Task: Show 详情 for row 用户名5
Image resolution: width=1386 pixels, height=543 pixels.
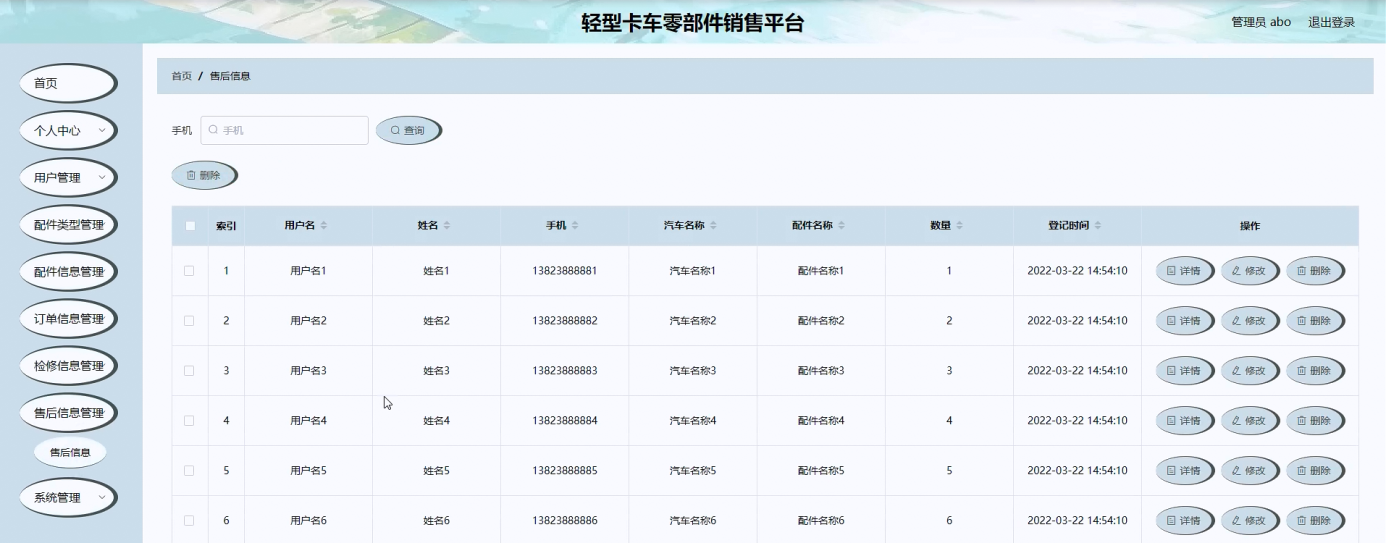Action: pyautogui.click(x=1184, y=471)
